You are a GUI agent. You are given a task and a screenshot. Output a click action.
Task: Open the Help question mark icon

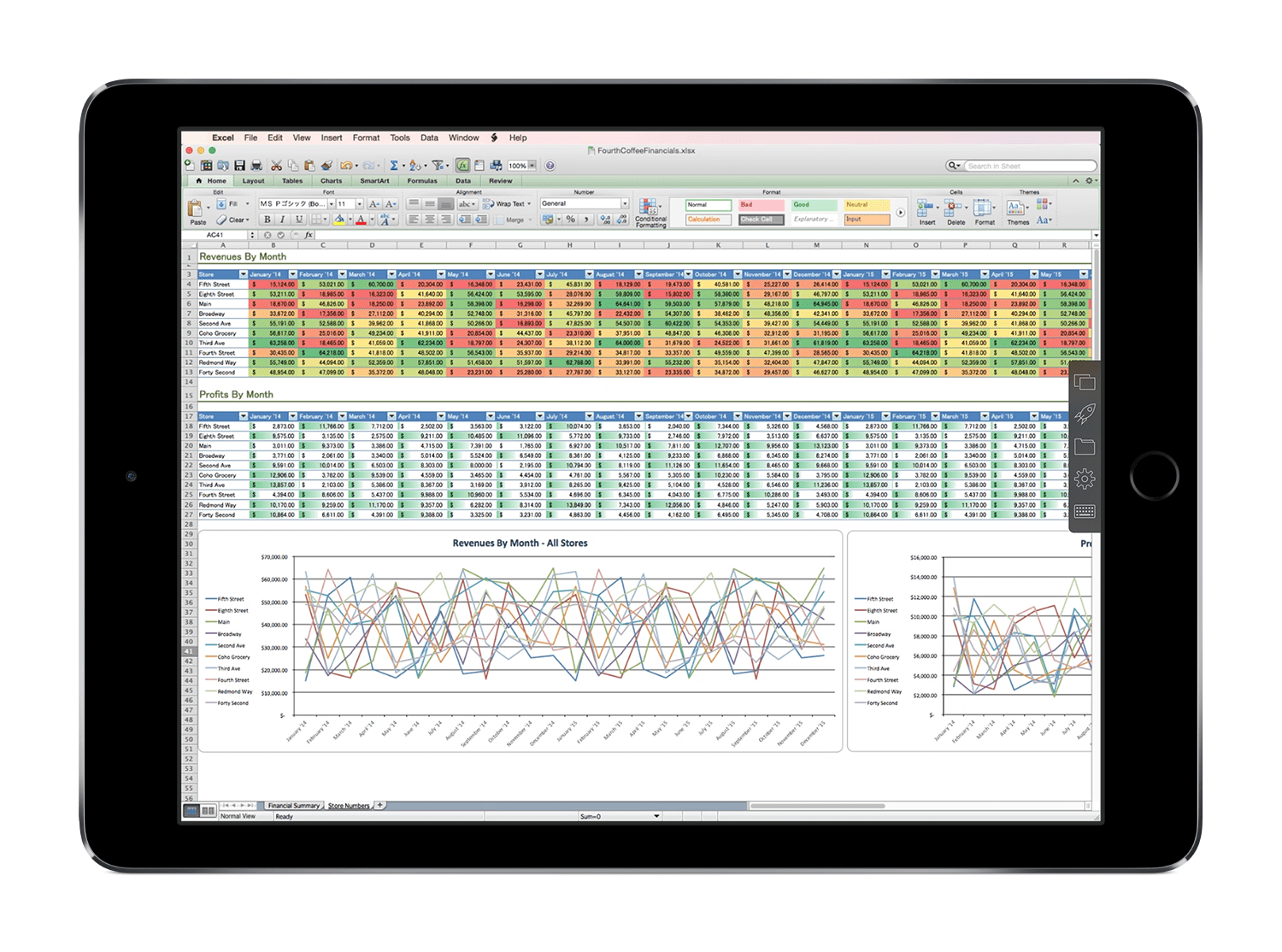(x=550, y=166)
